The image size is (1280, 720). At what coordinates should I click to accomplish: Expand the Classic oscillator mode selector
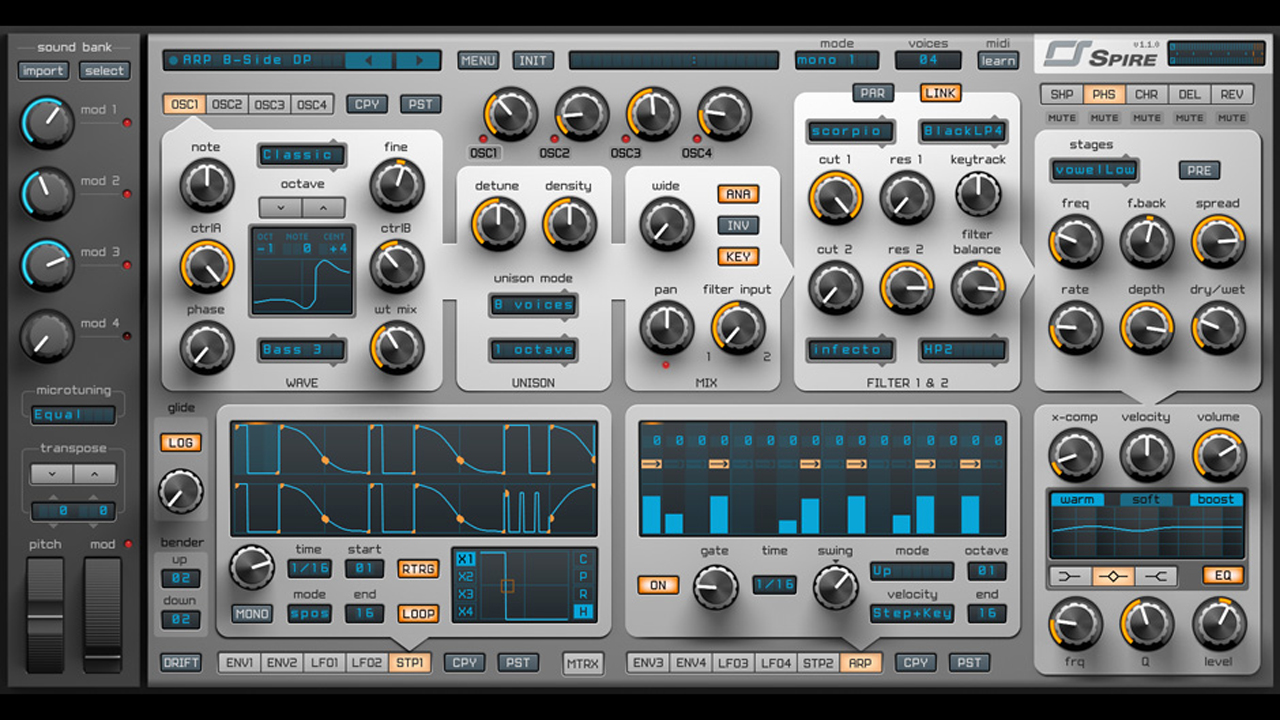tap(301, 155)
